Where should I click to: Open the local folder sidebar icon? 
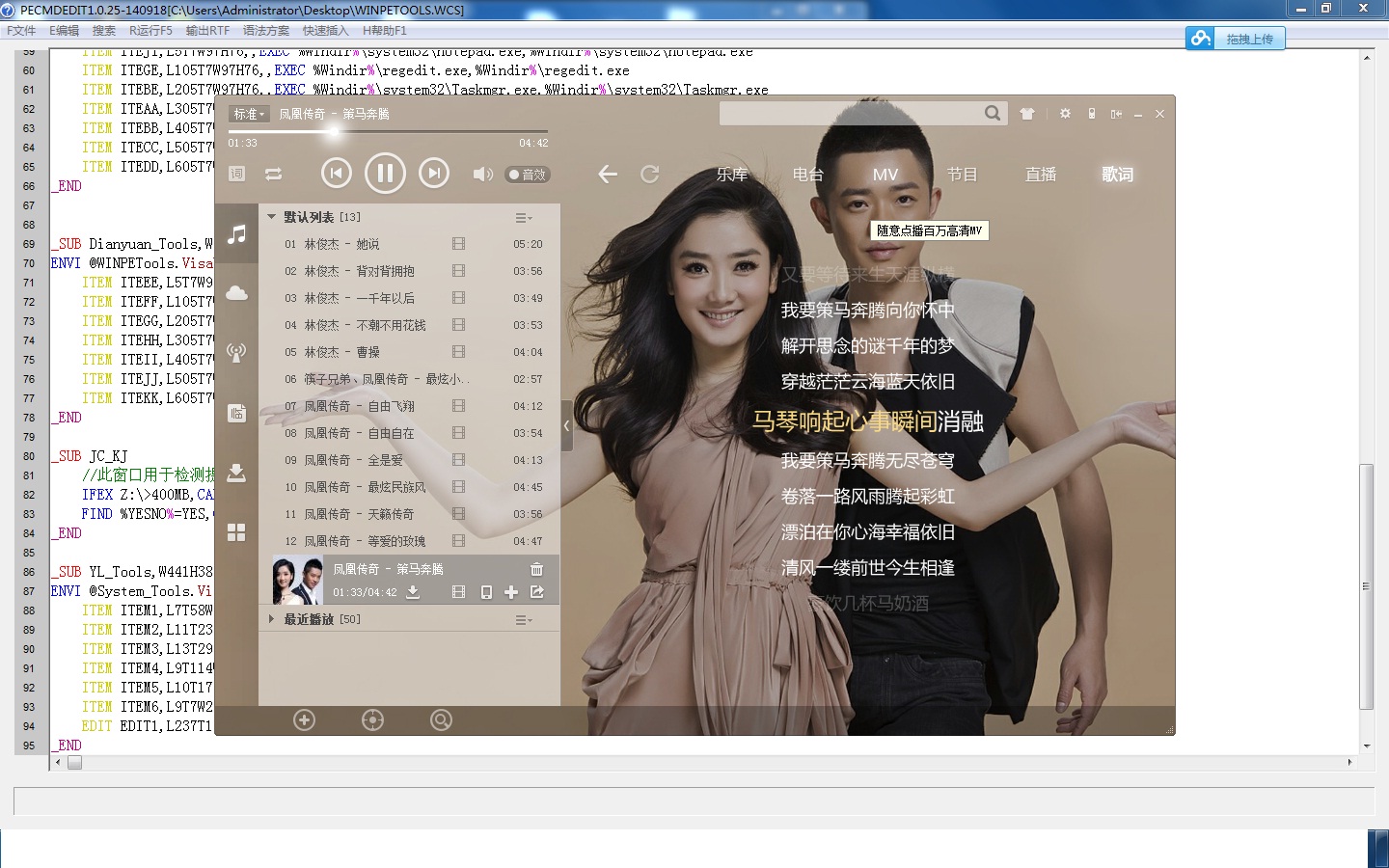coord(236,413)
